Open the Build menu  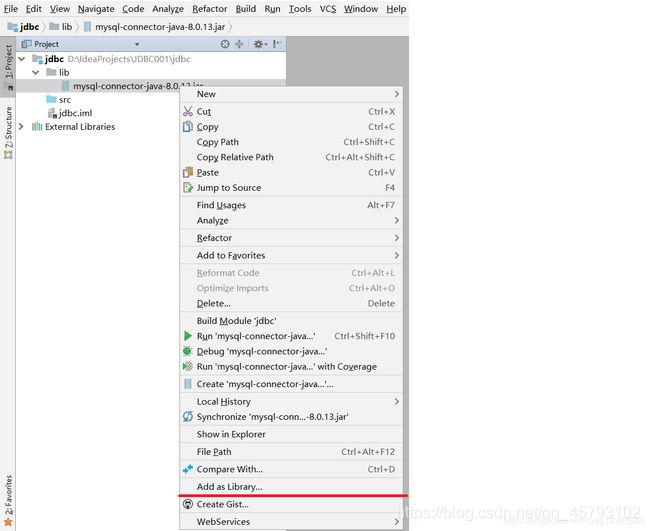[246, 9]
